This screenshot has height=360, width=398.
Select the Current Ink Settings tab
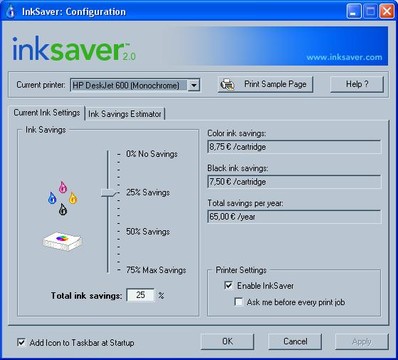point(47,113)
